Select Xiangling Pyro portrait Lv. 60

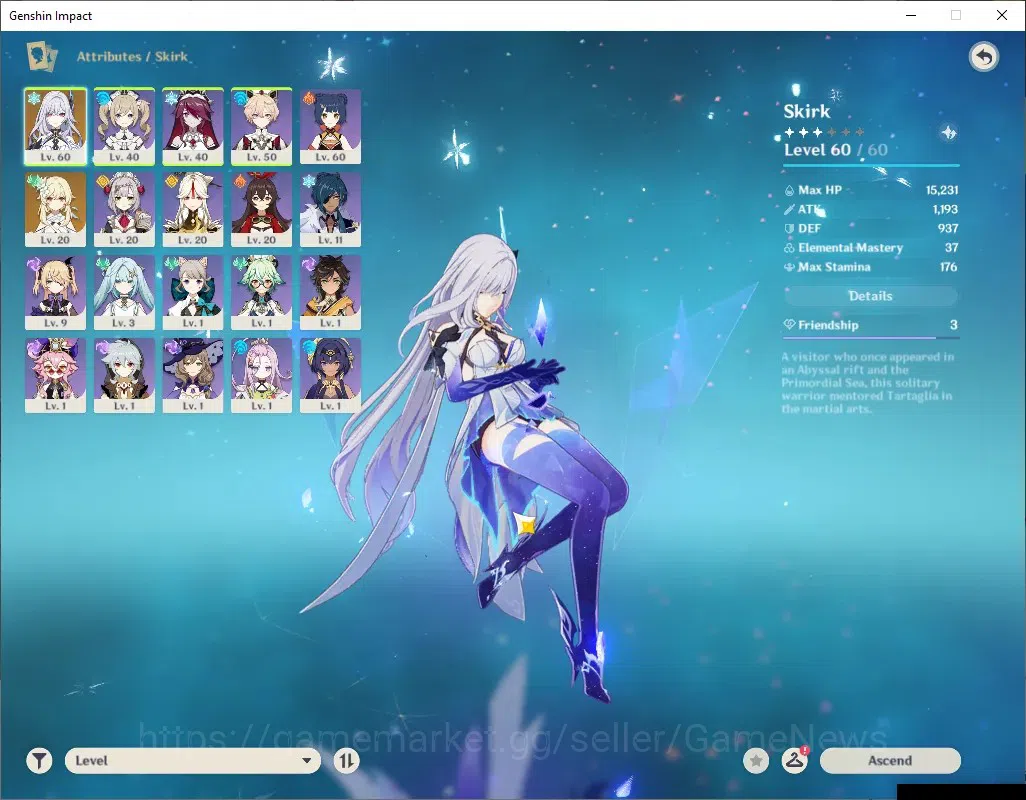tap(330, 126)
